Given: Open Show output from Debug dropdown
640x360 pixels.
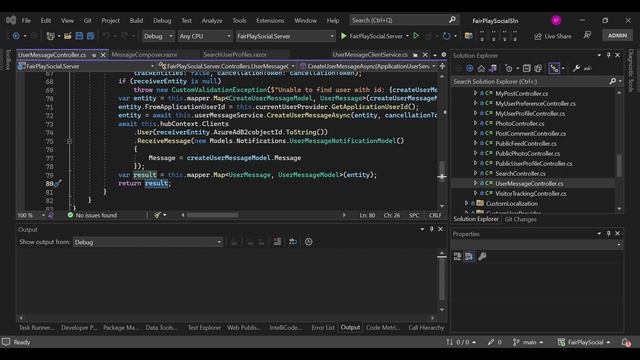Looking at the screenshot, I should click(x=148, y=242).
